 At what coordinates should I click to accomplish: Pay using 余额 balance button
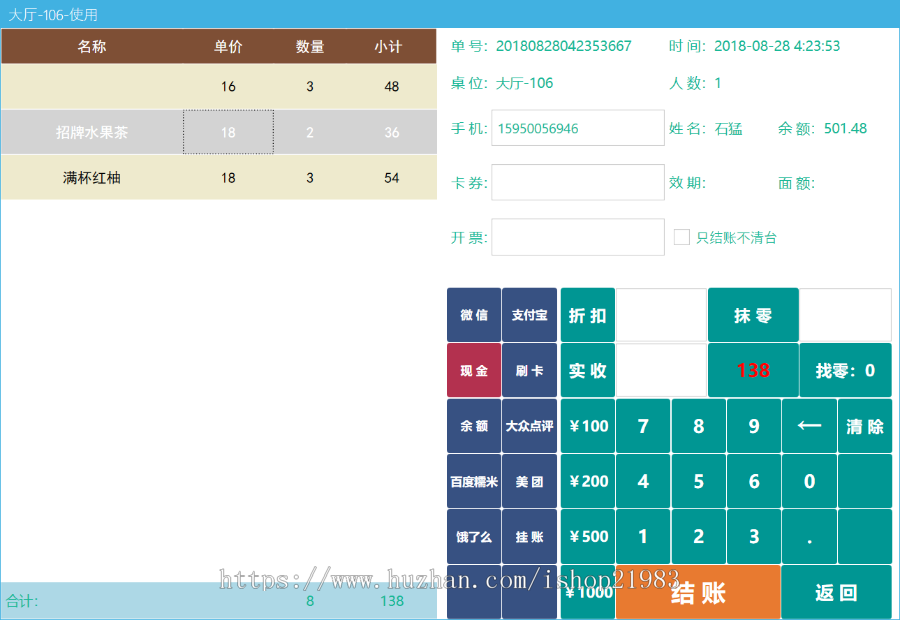(x=474, y=426)
